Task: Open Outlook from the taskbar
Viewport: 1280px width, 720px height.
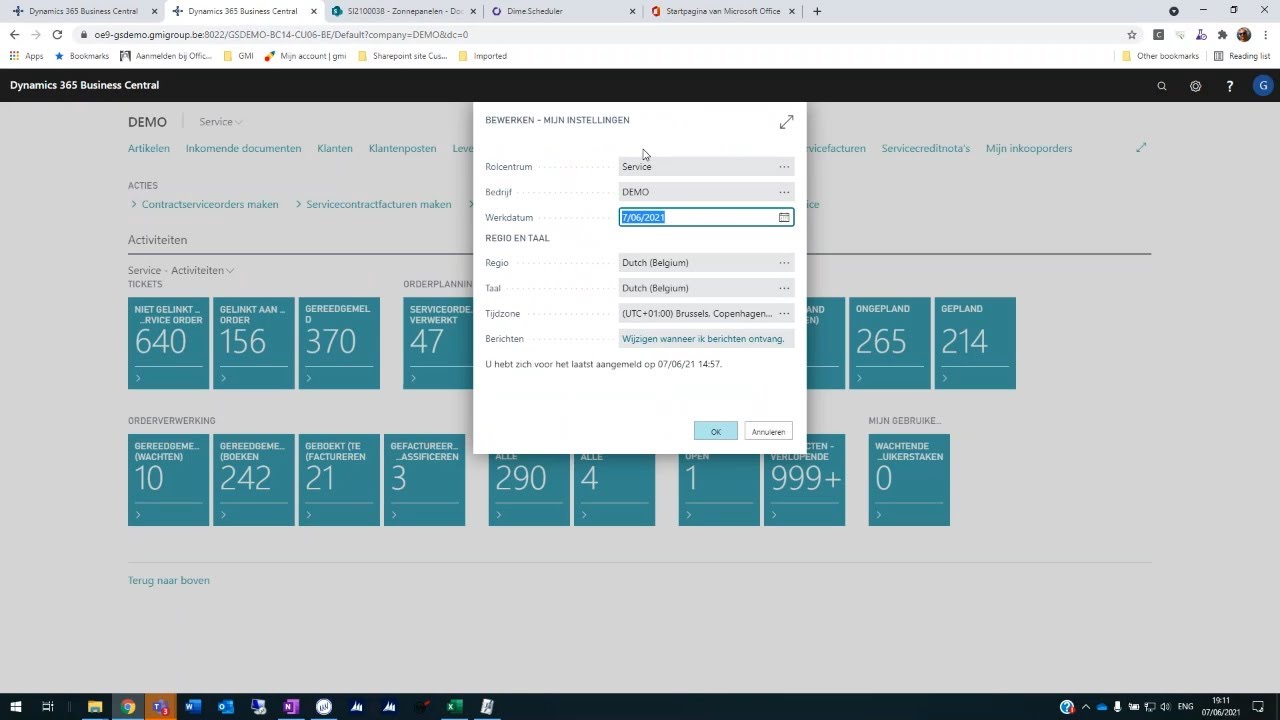Action: click(x=226, y=707)
